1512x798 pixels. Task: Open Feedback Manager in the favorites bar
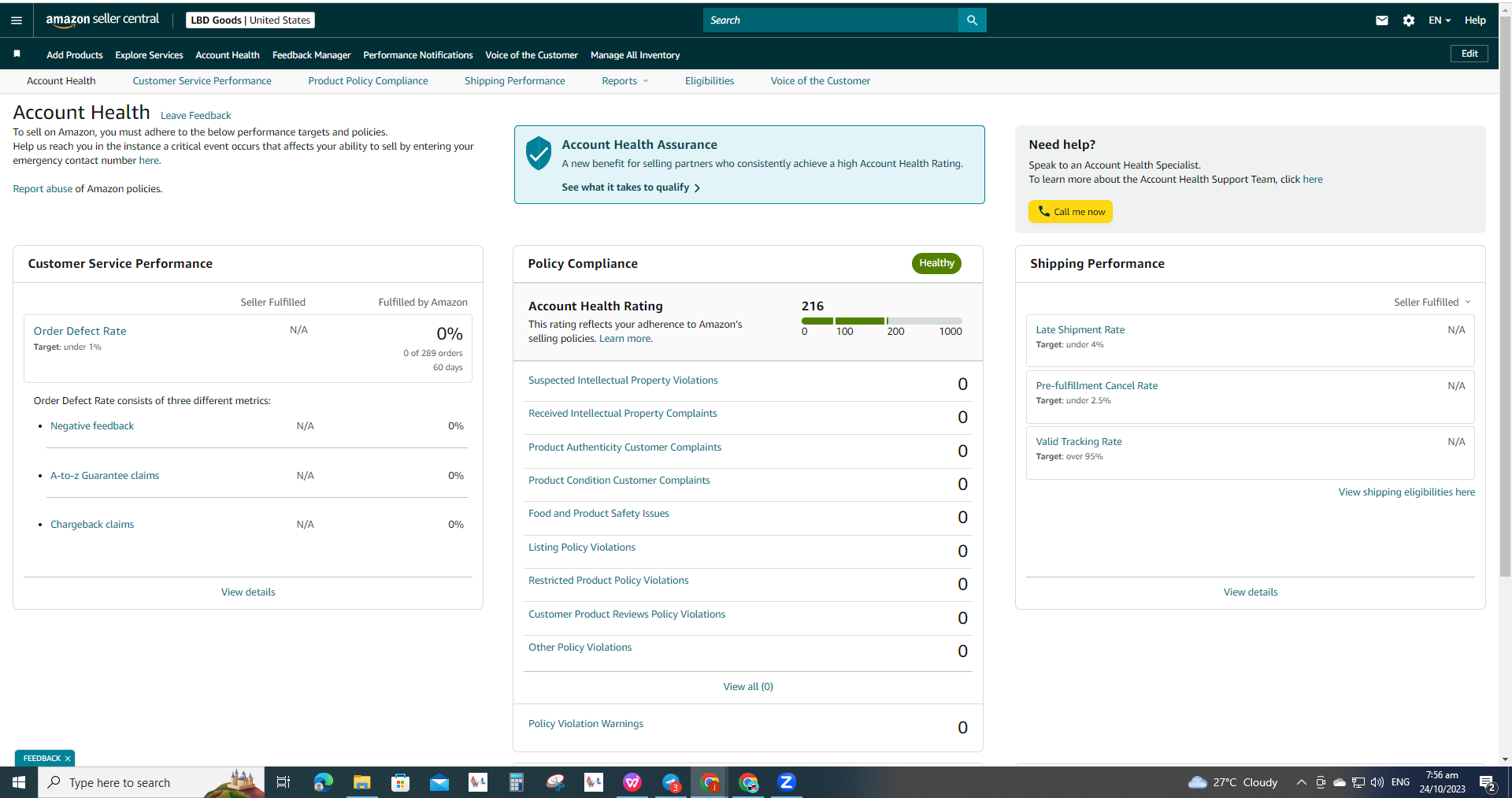(x=311, y=55)
